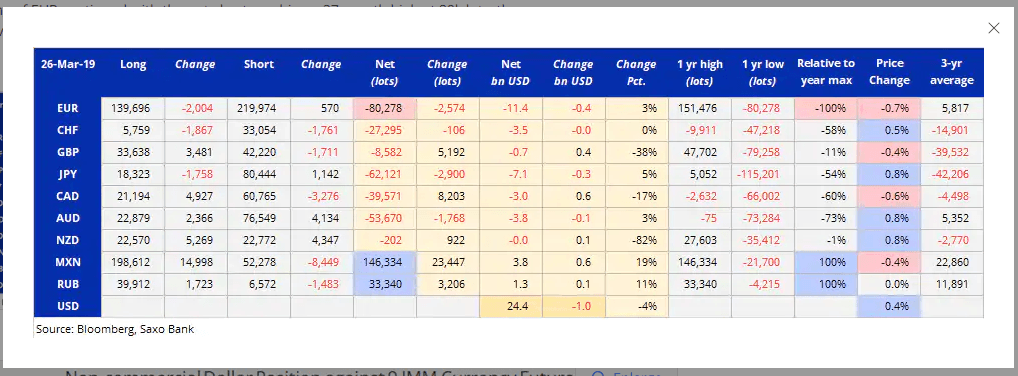Select the CHF row label

coord(68,130)
